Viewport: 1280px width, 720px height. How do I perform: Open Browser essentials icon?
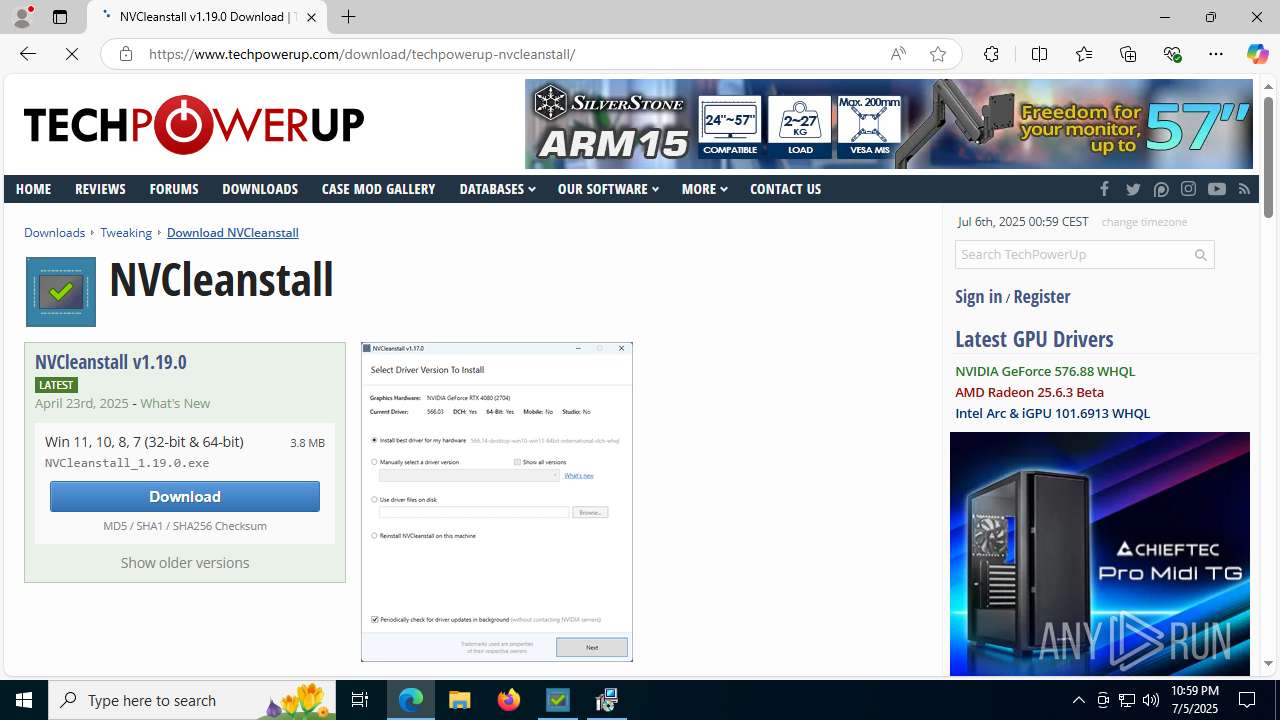point(1172,54)
